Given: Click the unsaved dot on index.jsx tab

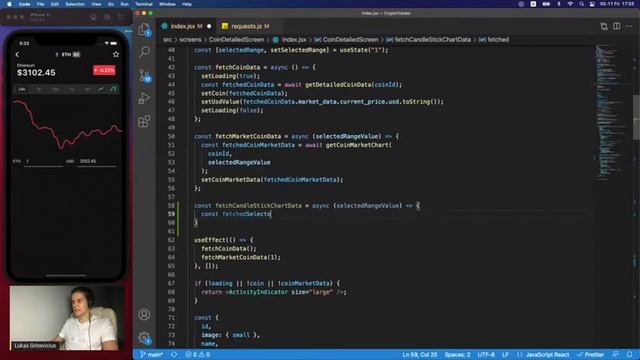Looking at the screenshot, I should click(209, 26).
